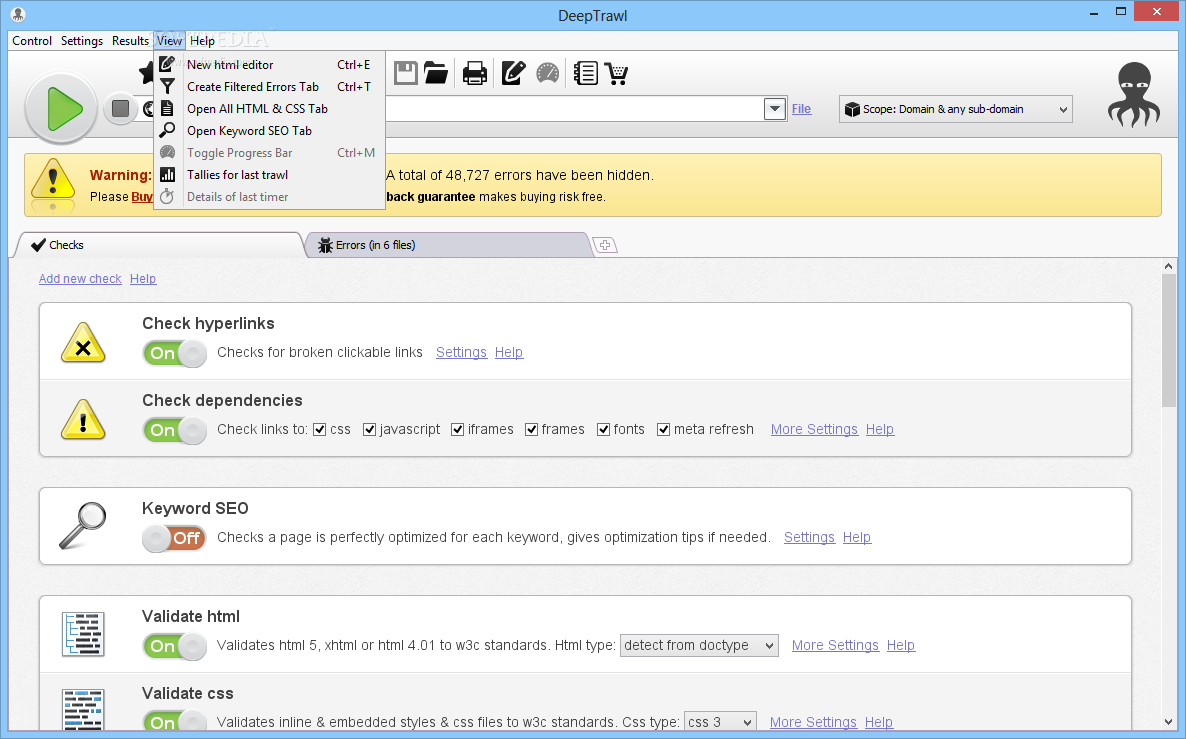This screenshot has height=739, width=1186.
Task: Uncheck the fonts checkbox
Action: [604, 430]
